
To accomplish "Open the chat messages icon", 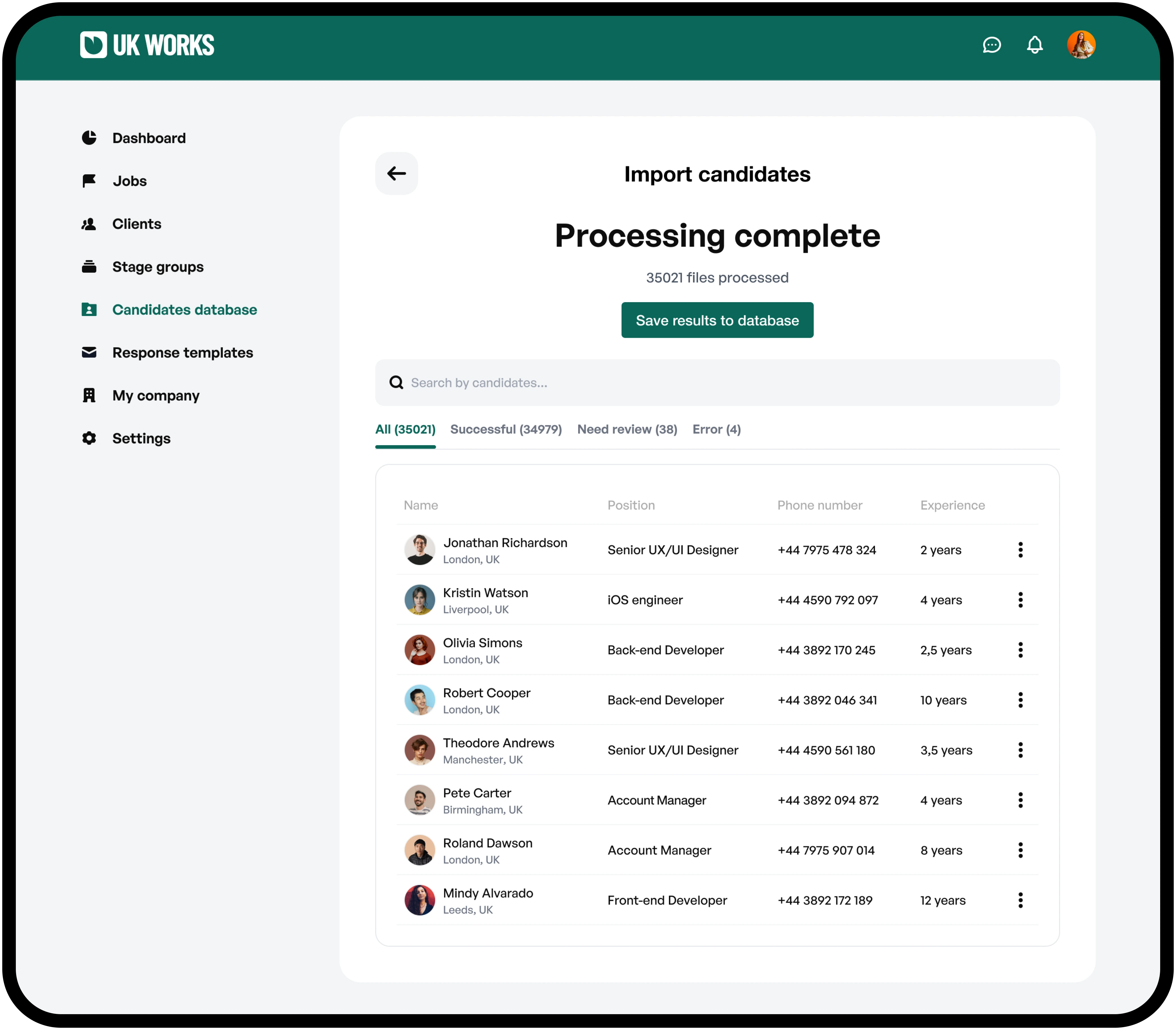I will (991, 45).
